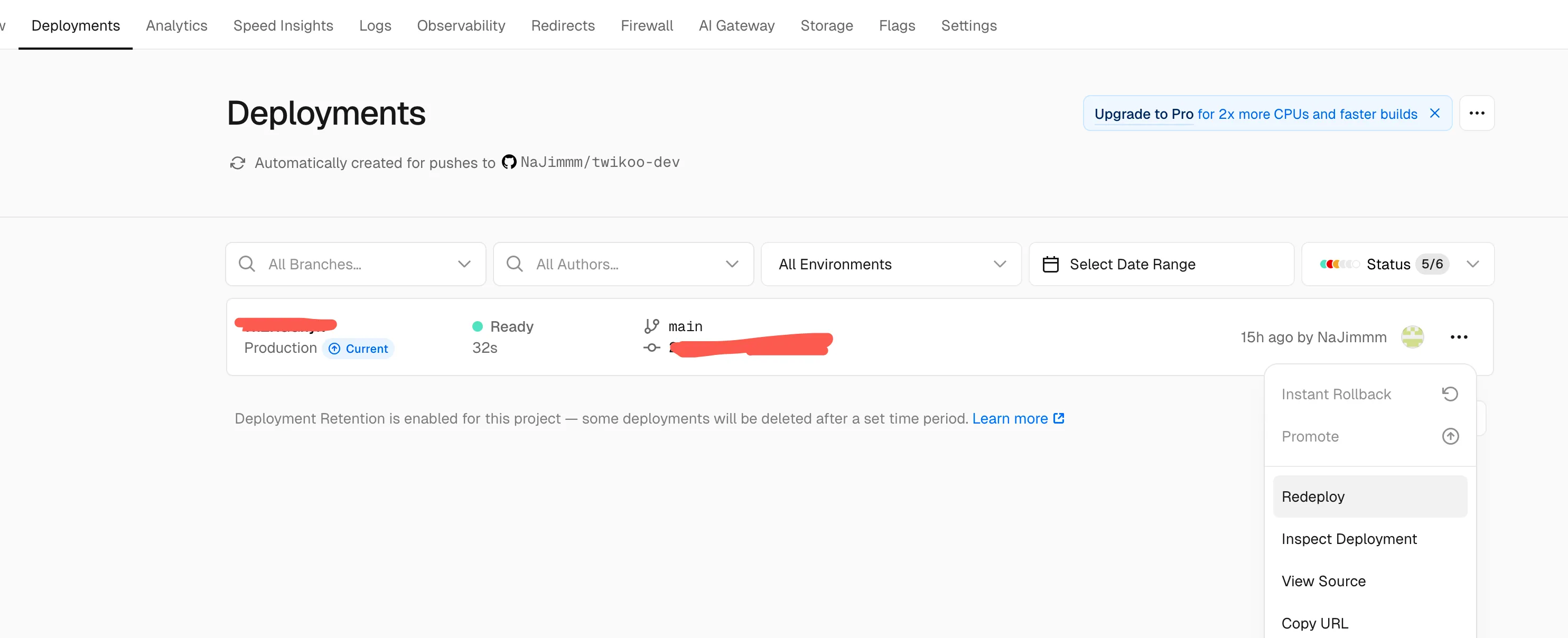This screenshot has width=1568, height=638.
Task: Choose Inspect Deployment menu item
Action: click(1349, 539)
